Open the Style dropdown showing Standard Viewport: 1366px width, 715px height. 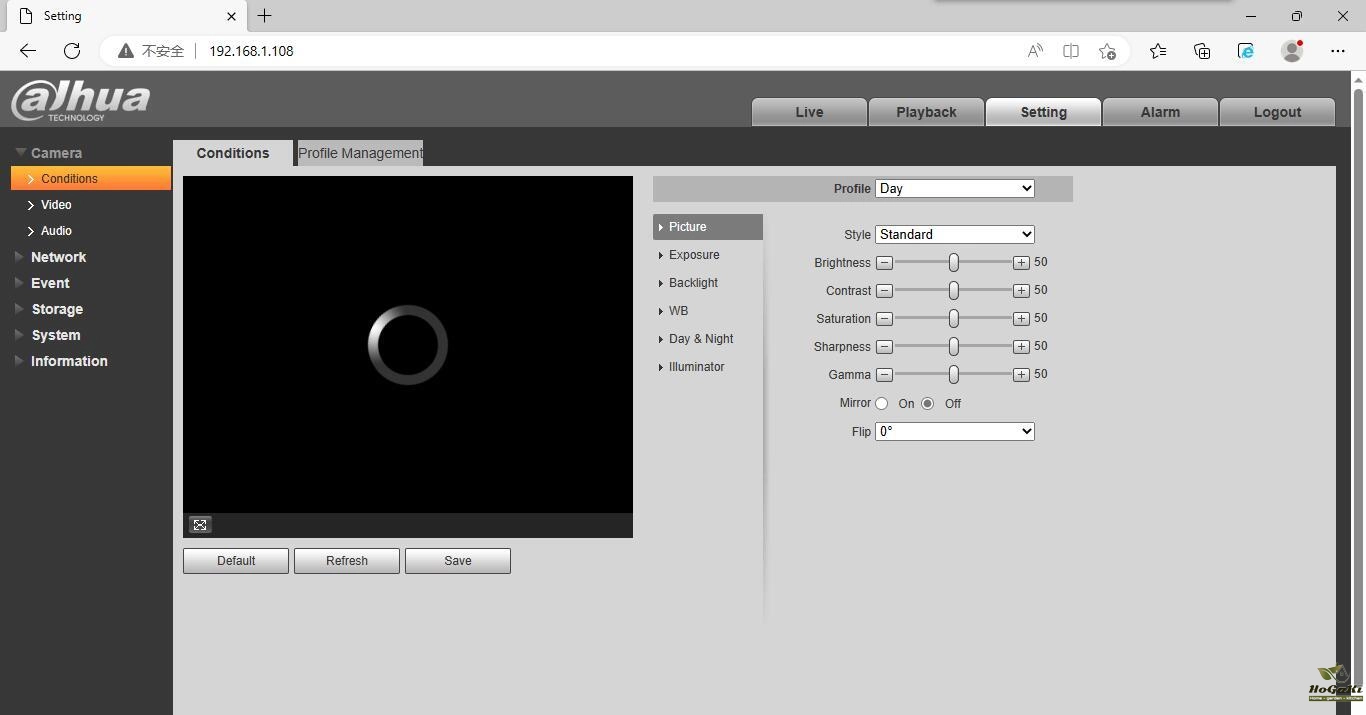tap(954, 235)
